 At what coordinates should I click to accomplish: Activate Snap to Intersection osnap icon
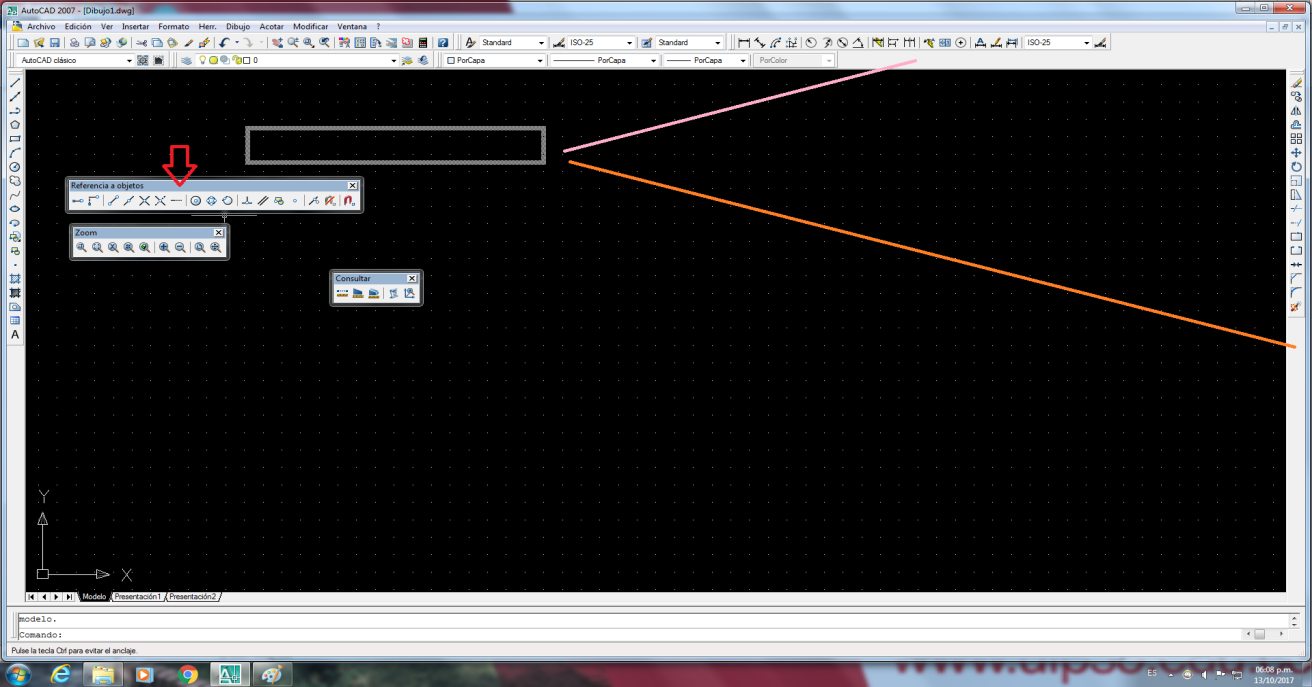(145, 200)
